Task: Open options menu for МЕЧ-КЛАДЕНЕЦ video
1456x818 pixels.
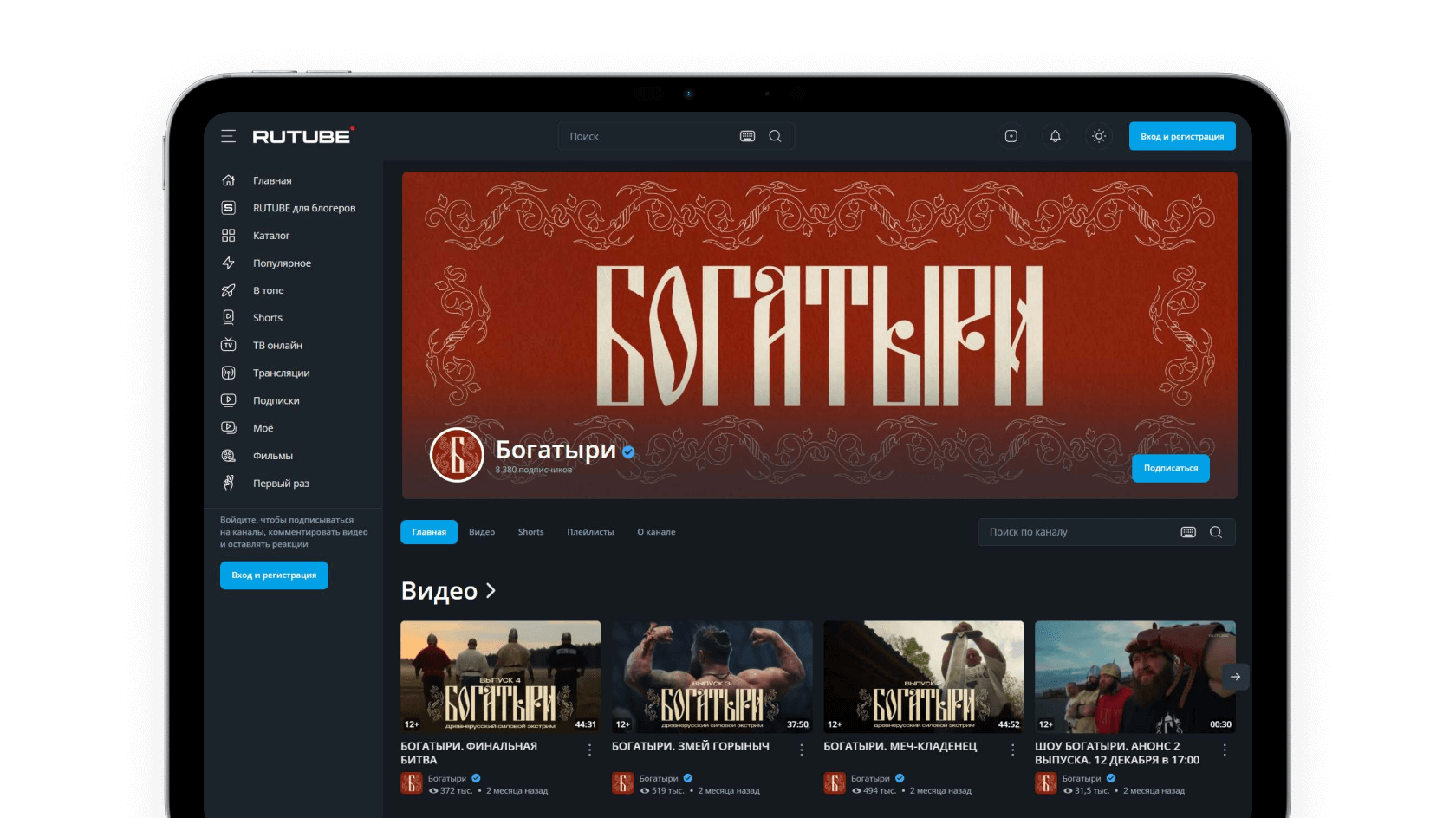Action: coord(1013,750)
